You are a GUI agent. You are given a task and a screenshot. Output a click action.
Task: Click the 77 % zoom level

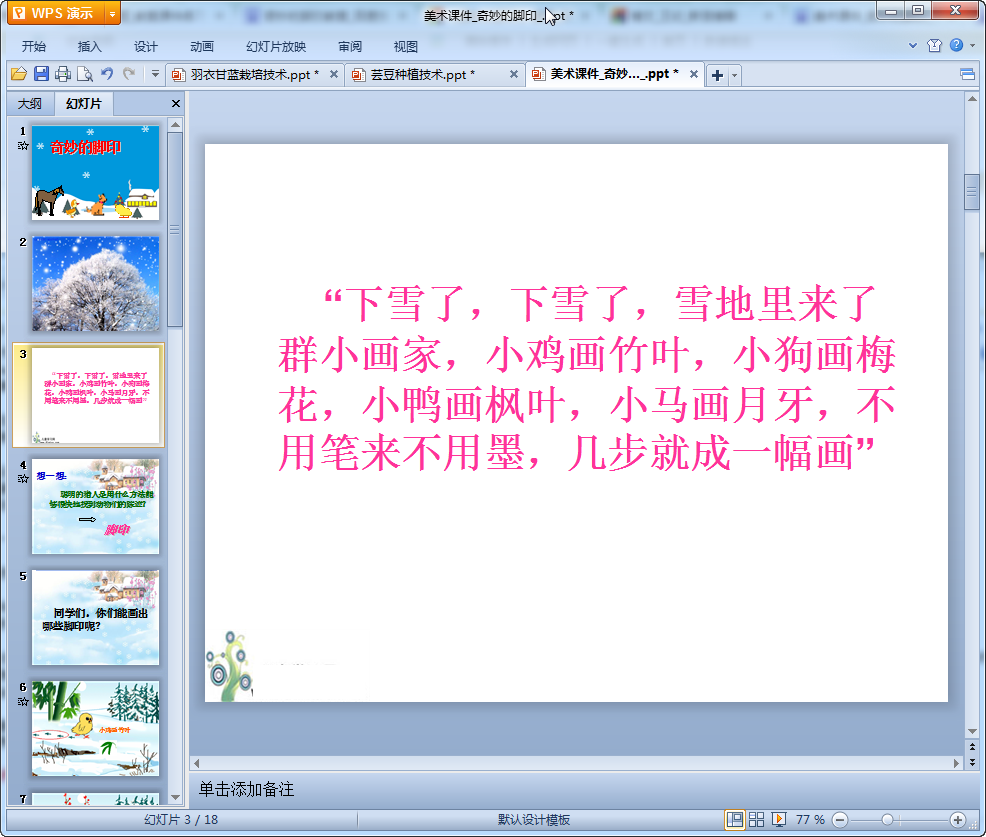click(810, 819)
